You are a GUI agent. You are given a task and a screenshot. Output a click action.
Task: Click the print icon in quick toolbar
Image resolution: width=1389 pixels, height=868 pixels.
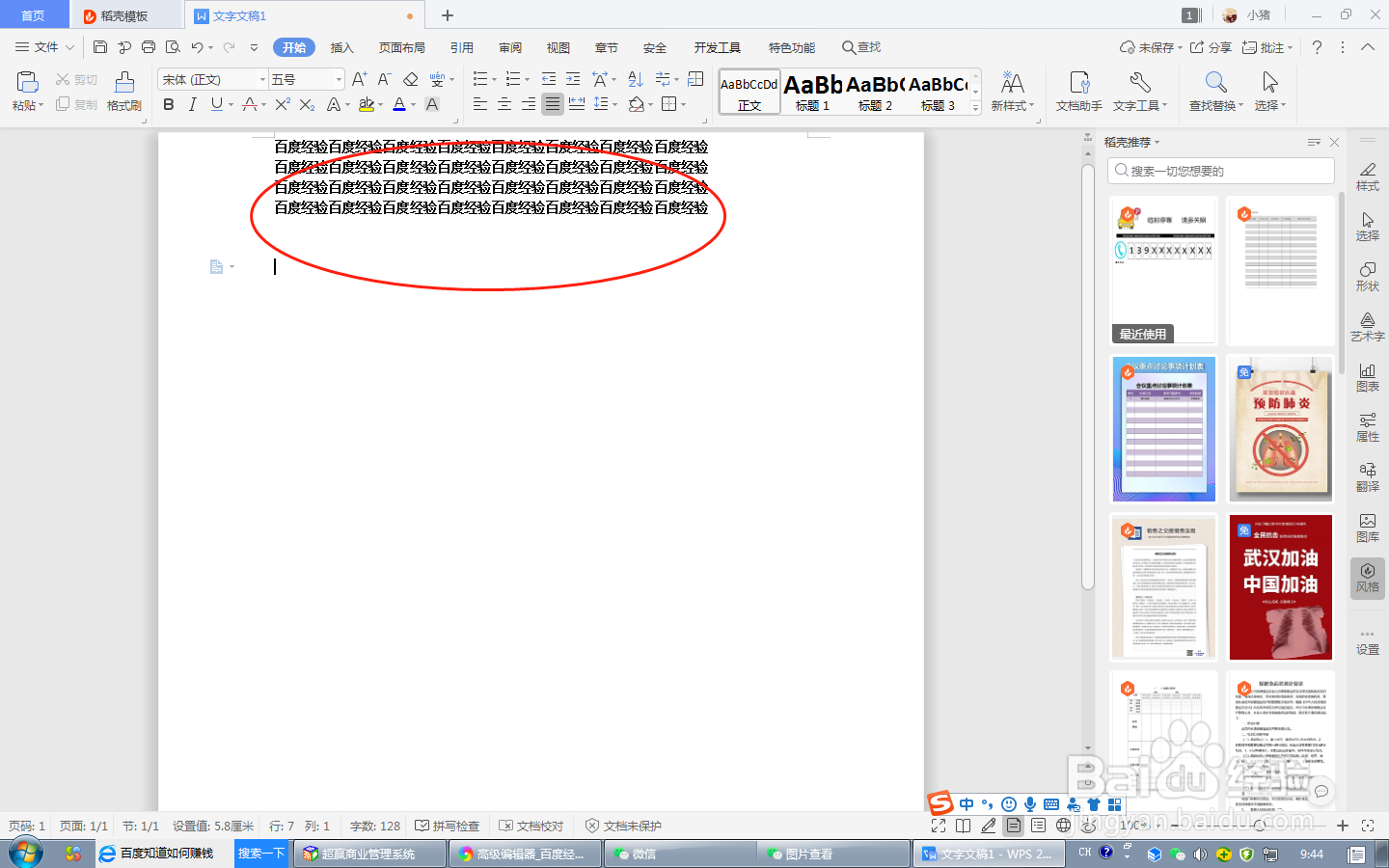pyautogui.click(x=149, y=47)
